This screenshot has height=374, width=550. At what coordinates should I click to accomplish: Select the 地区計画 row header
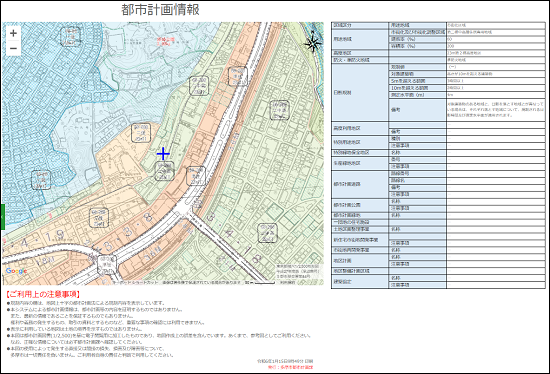point(360,261)
